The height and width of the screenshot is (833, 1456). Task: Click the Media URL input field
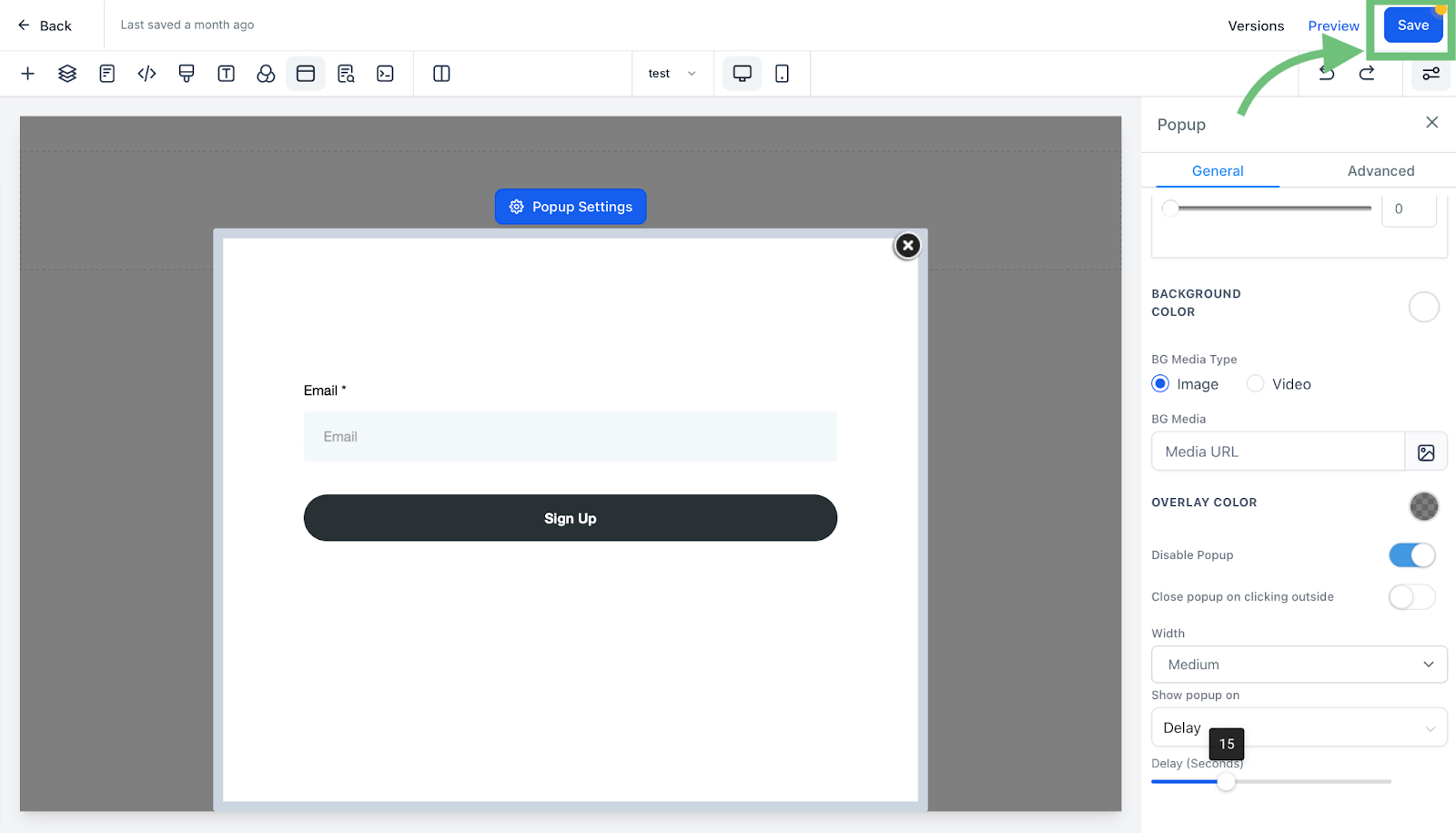click(x=1279, y=452)
